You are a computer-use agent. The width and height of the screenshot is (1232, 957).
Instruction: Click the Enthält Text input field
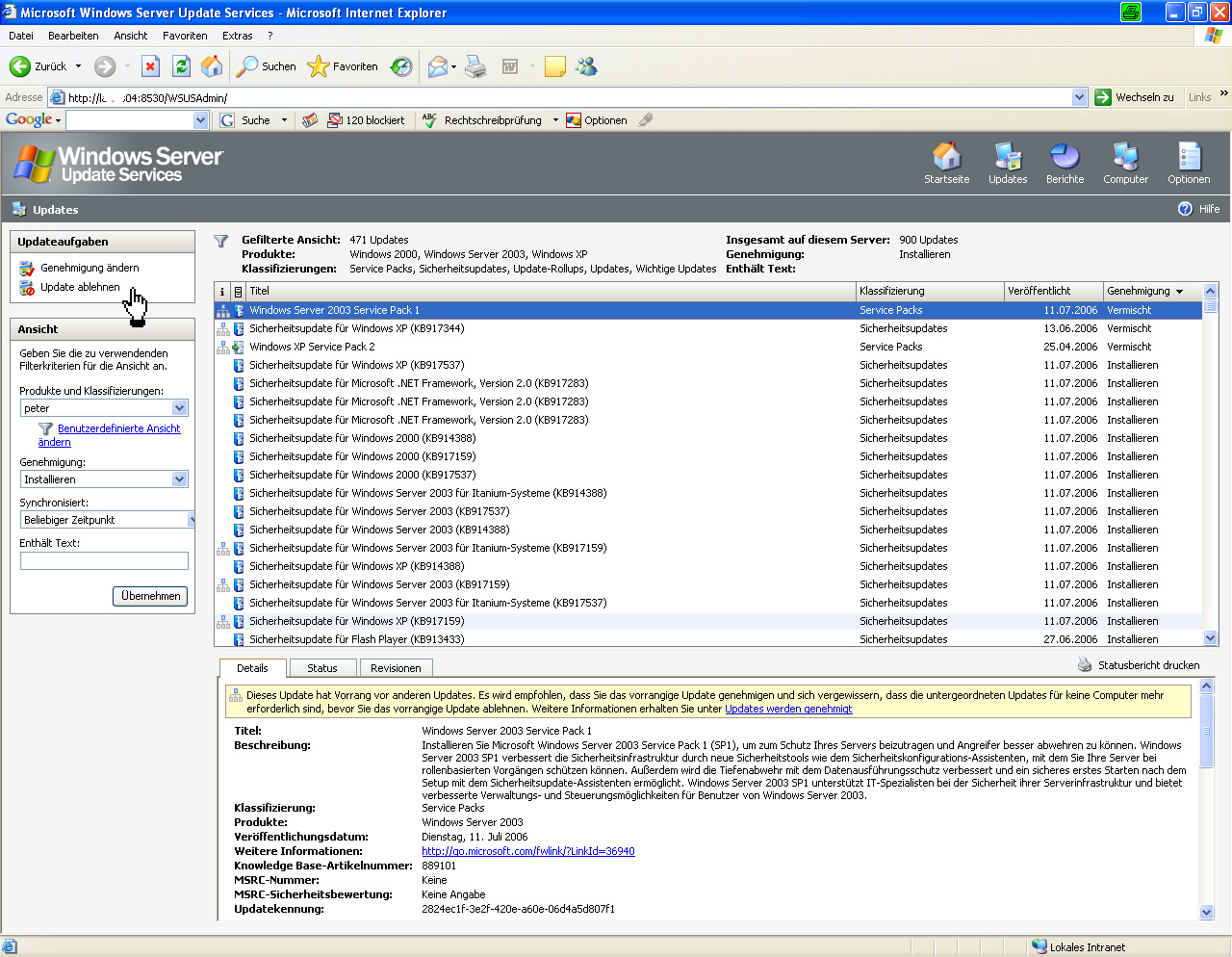click(104, 560)
